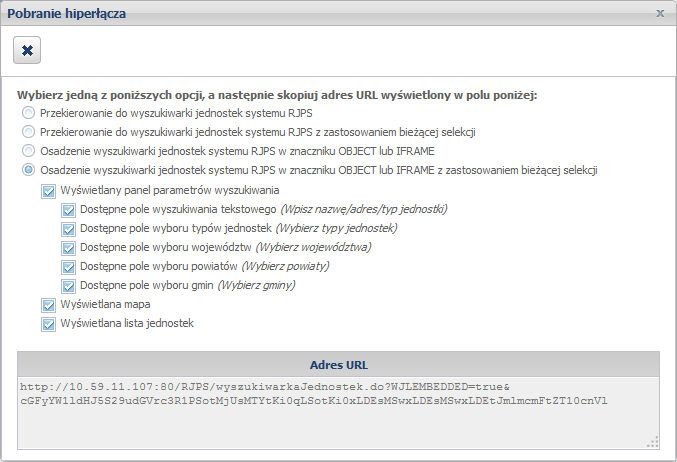Uncheck Dostępne pole wyszukiwania tekstowego
This screenshot has width=677, height=462.
click(68, 210)
